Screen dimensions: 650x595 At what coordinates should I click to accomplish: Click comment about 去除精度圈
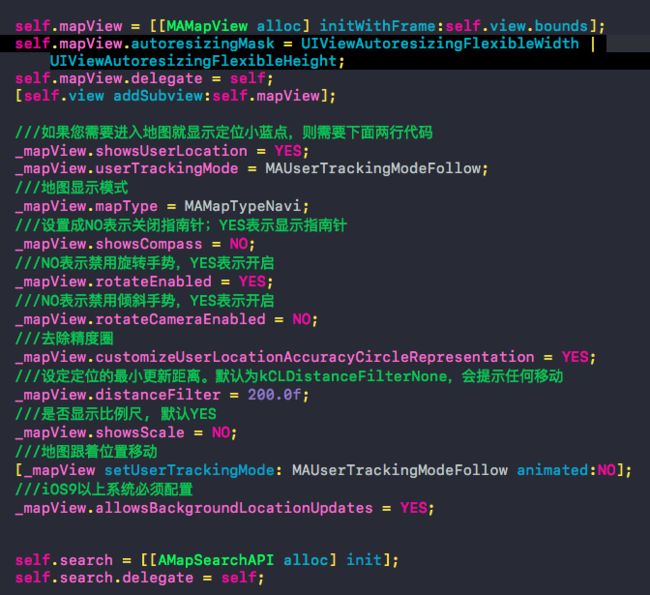point(64,338)
